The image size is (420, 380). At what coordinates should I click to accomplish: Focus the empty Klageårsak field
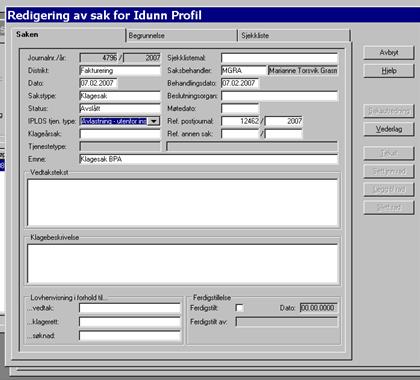coord(120,134)
